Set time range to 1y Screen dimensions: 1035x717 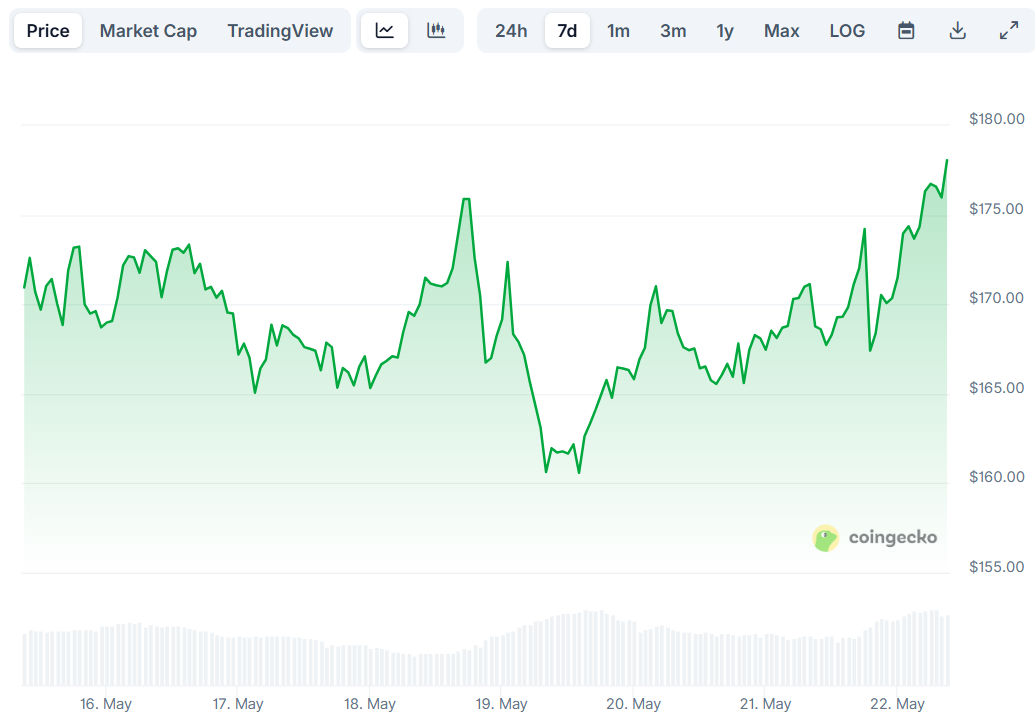pyautogui.click(x=725, y=30)
